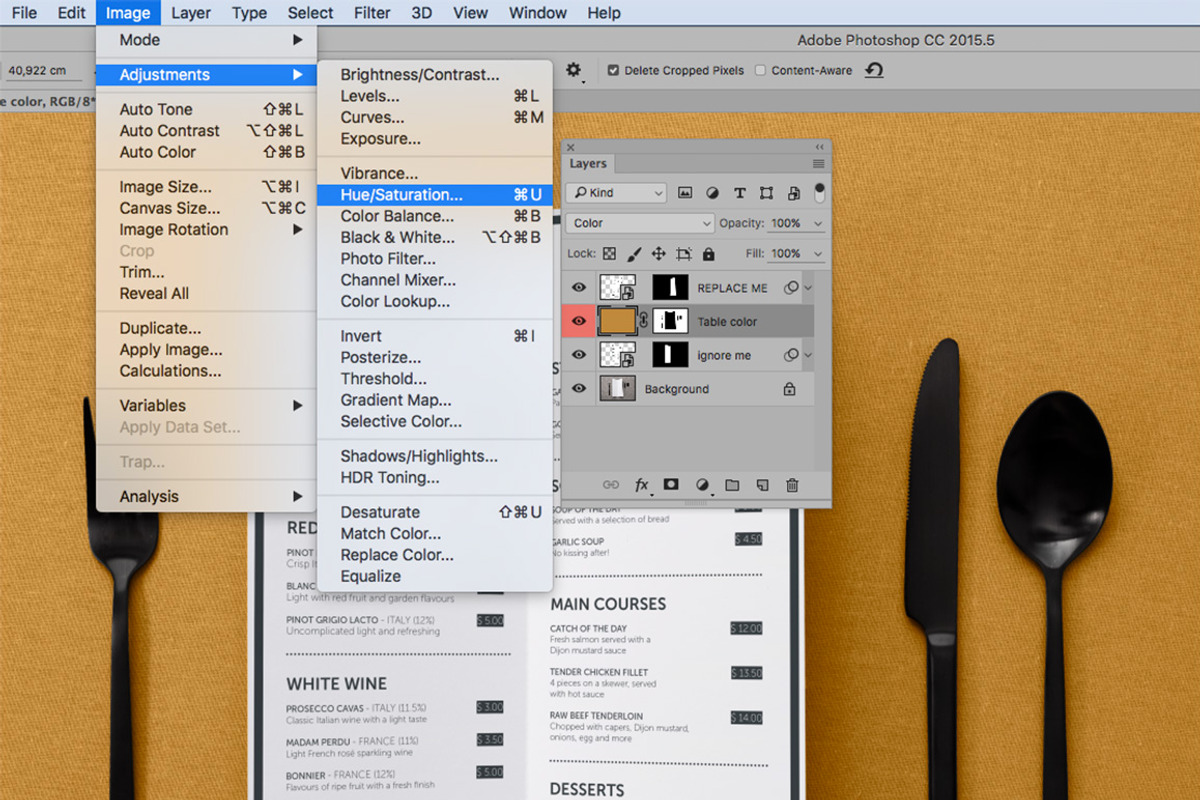Open the Analysis submenu
This screenshot has height=800, width=1200.
click(206, 496)
